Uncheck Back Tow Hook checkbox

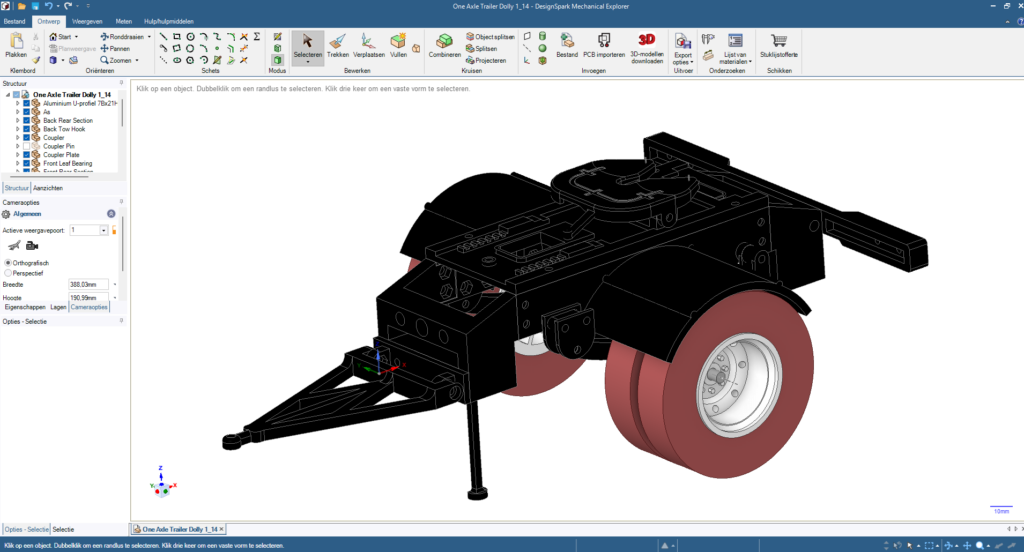pyautogui.click(x=27, y=129)
